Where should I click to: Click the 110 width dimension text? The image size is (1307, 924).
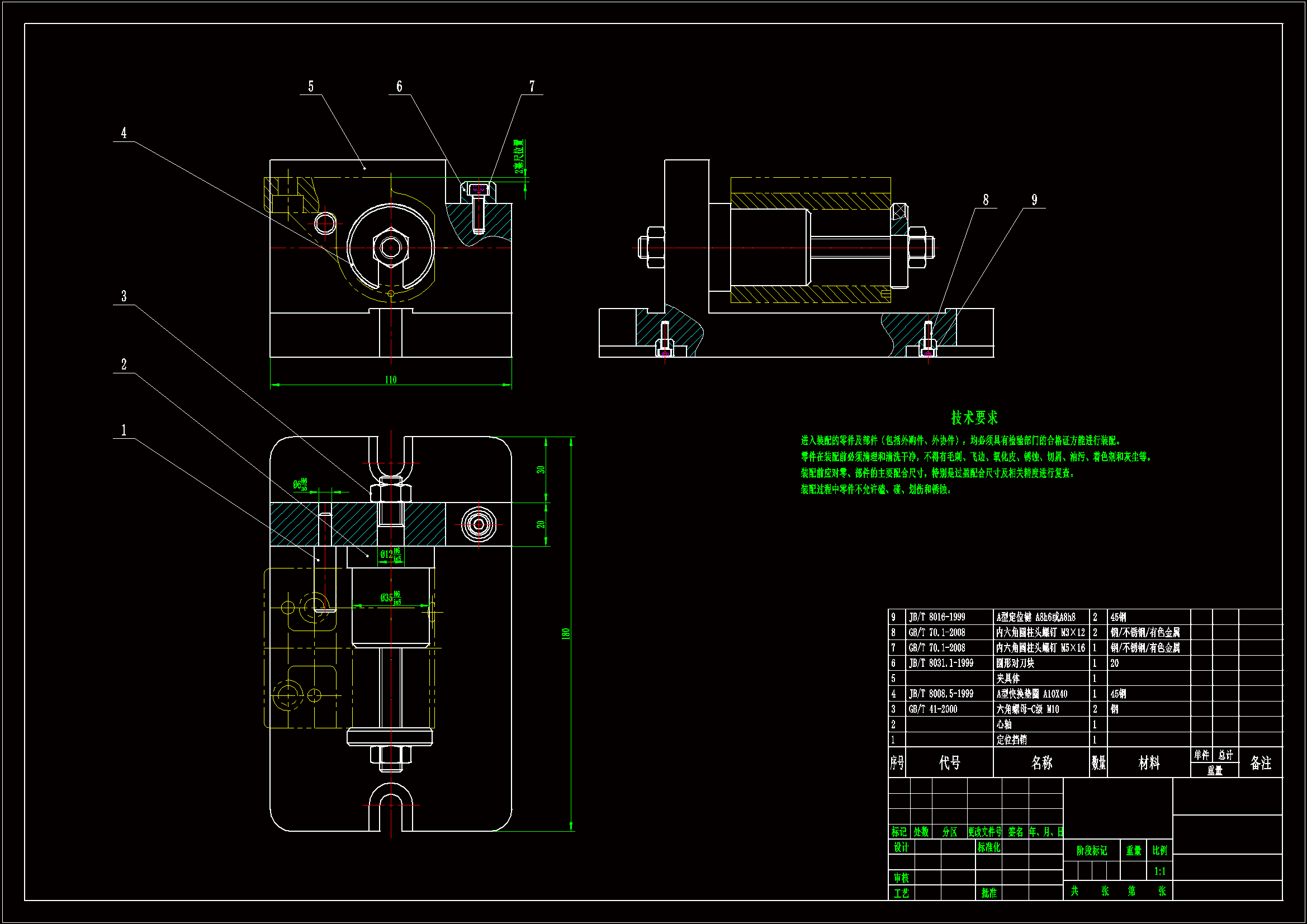[x=391, y=380]
